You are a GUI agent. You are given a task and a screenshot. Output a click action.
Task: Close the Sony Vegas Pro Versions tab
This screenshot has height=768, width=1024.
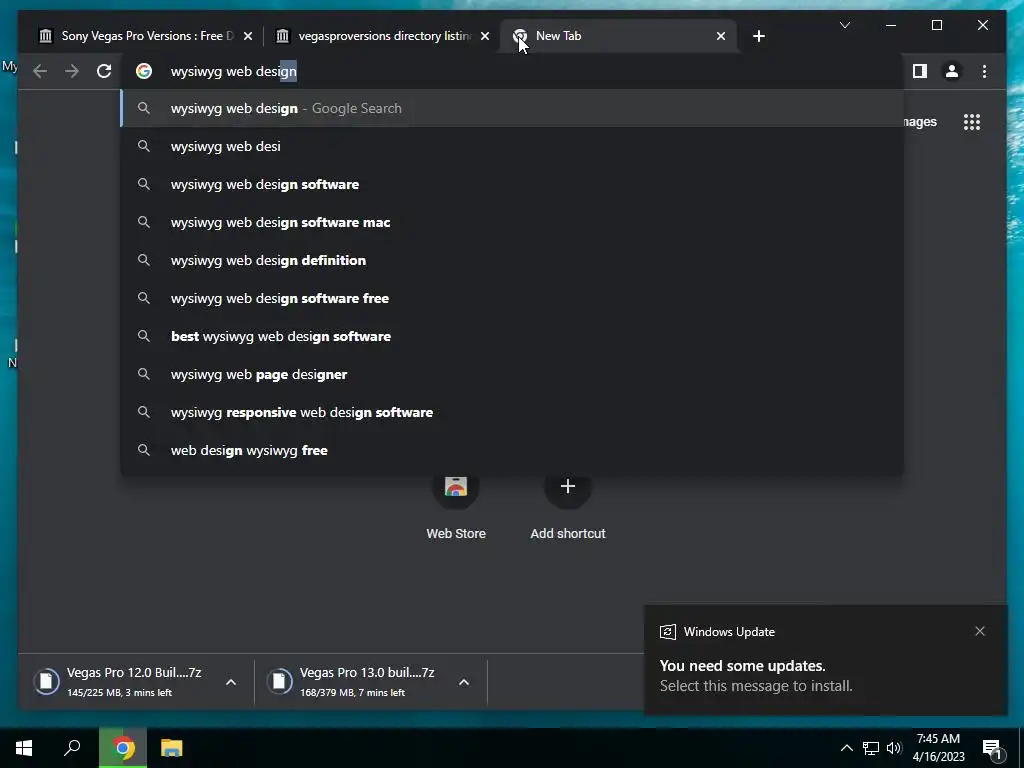point(248,36)
